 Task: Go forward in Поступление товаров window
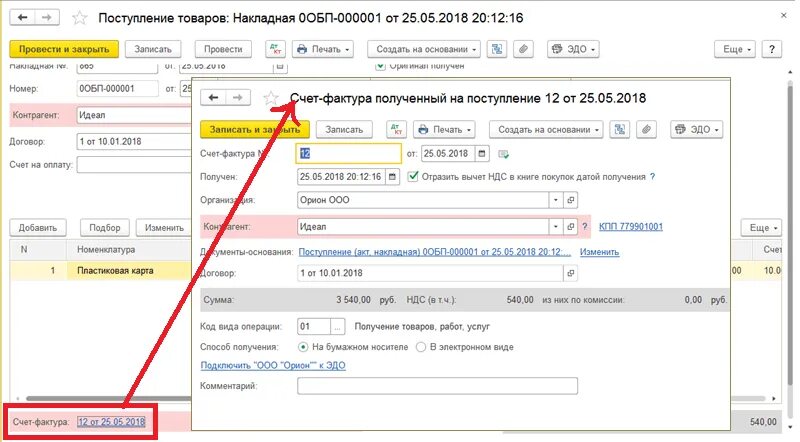pos(46,18)
